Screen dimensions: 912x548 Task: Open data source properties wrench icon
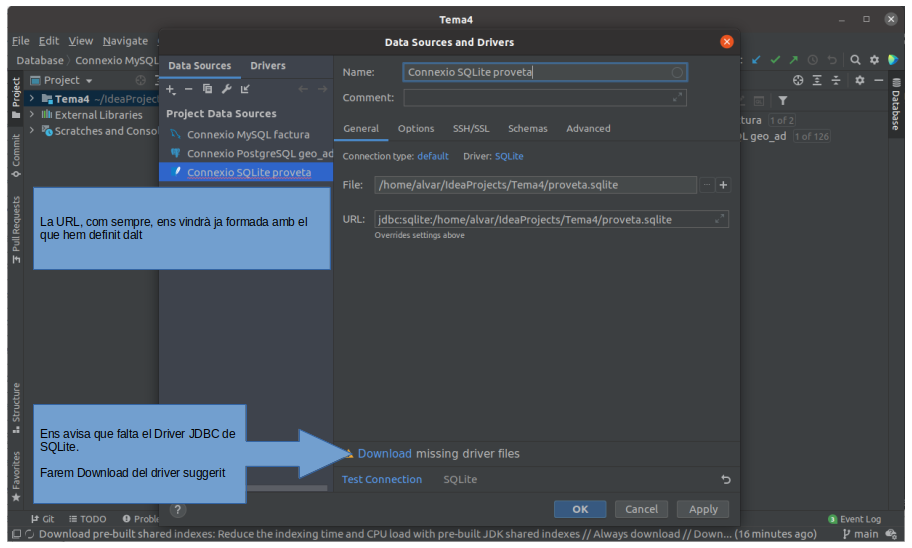point(226,89)
